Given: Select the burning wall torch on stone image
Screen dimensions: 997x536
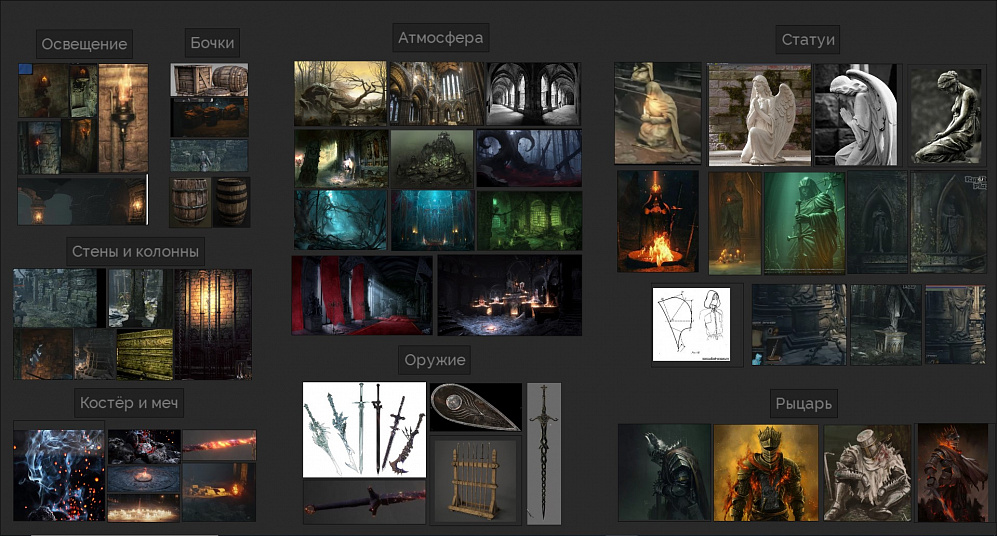Looking at the screenshot, I should (123, 118).
